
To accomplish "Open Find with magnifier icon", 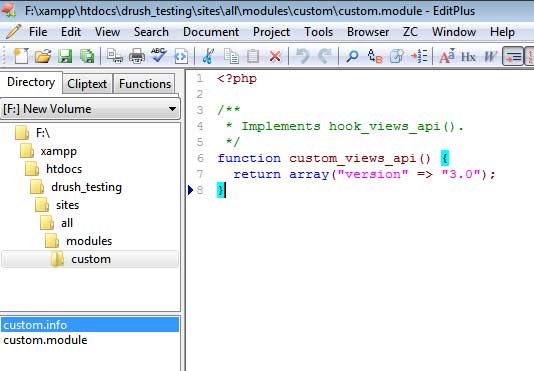I will click(x=352, y=56).
